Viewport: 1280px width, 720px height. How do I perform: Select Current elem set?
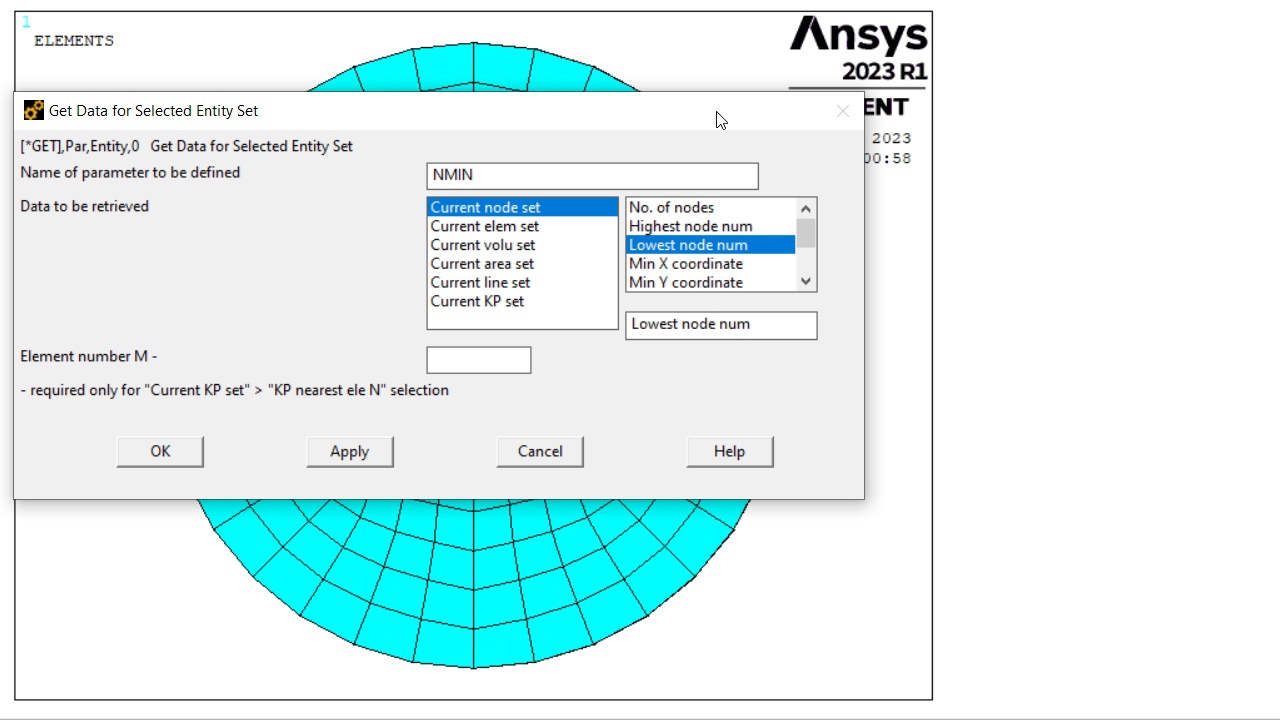523,226
